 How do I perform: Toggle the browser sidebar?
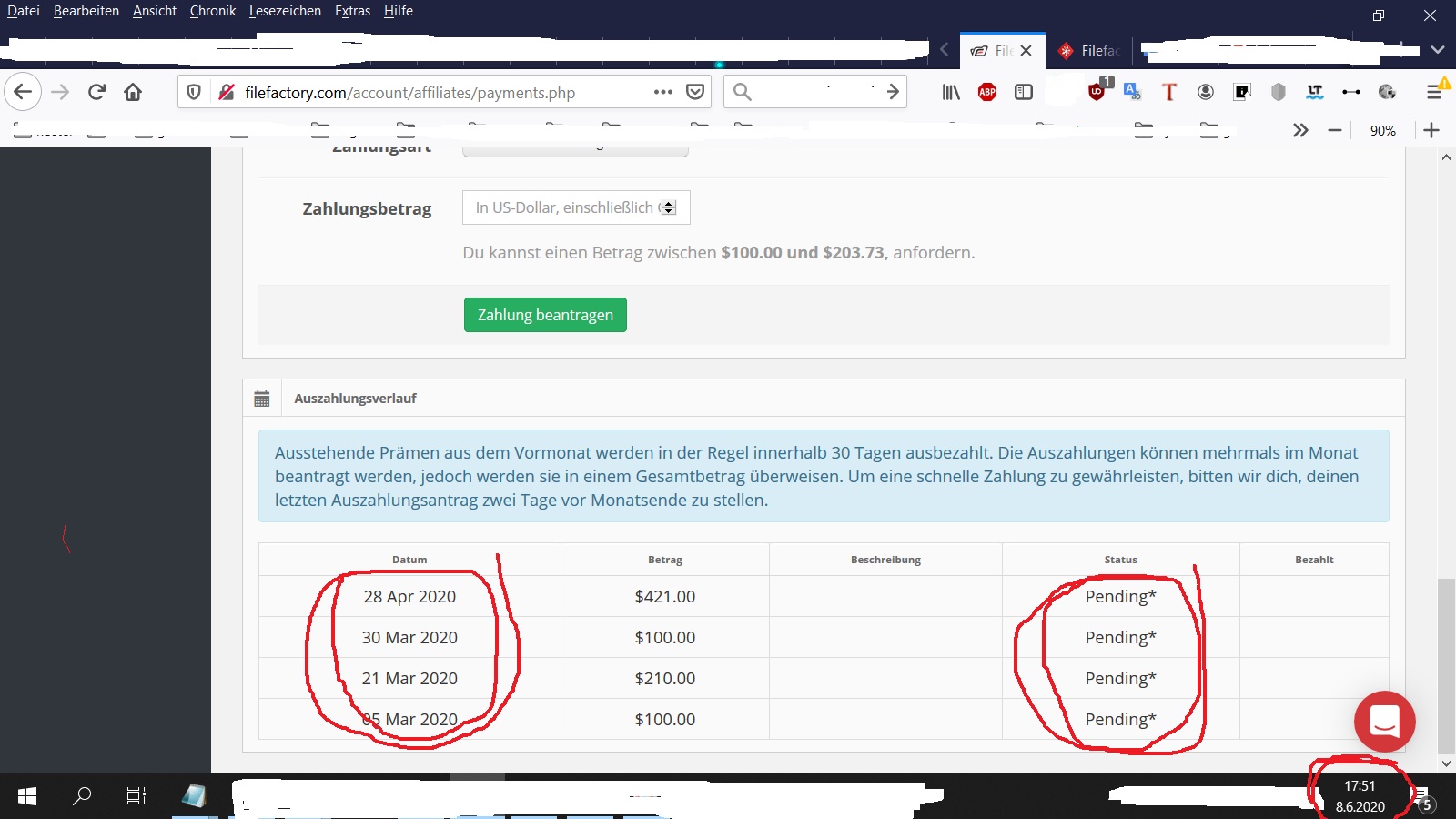pyautogui.click(x=1024, y=92)
